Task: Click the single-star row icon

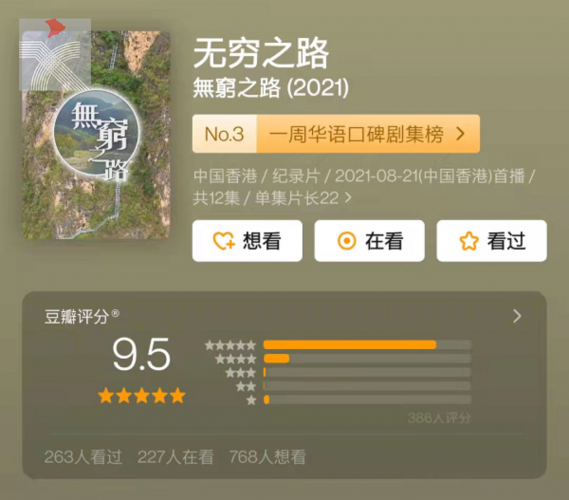Action: pos(251,400)
